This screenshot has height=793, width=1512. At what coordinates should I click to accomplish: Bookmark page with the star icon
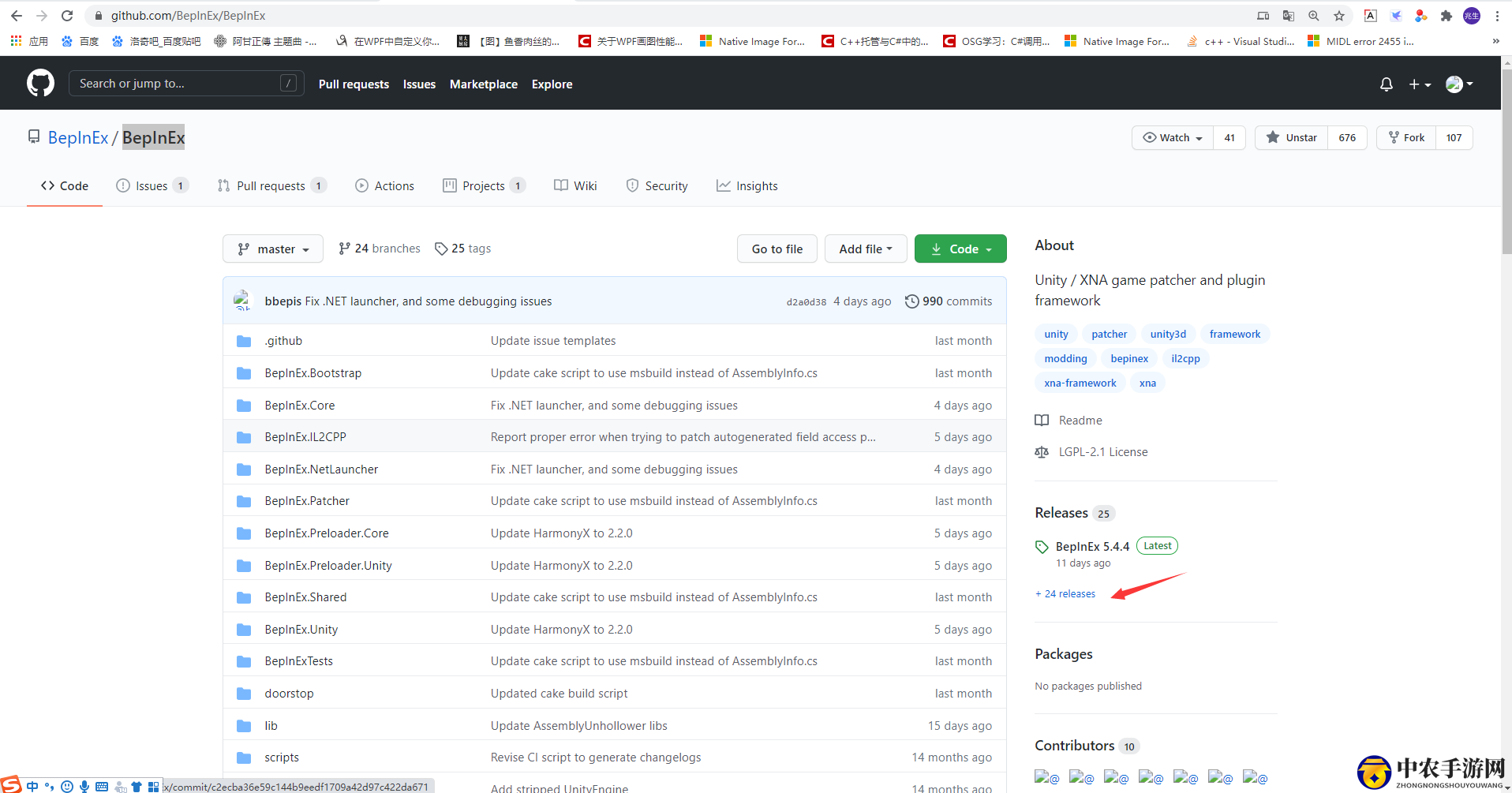click(1339, 16)
